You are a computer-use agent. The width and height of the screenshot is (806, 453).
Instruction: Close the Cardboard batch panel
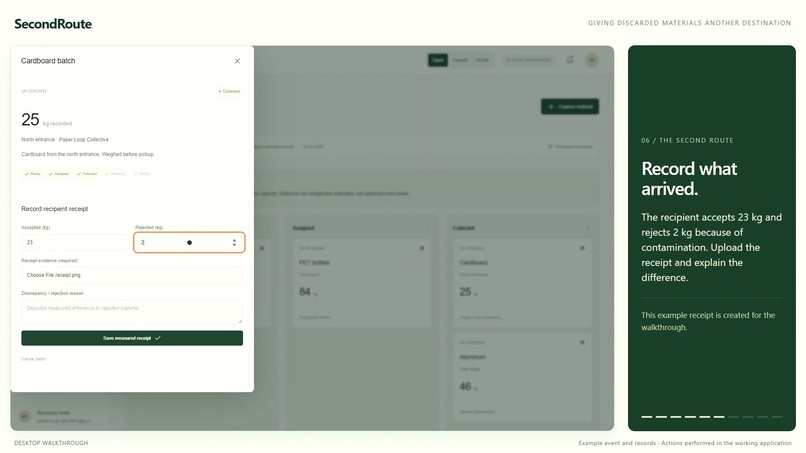coord(237,61)
